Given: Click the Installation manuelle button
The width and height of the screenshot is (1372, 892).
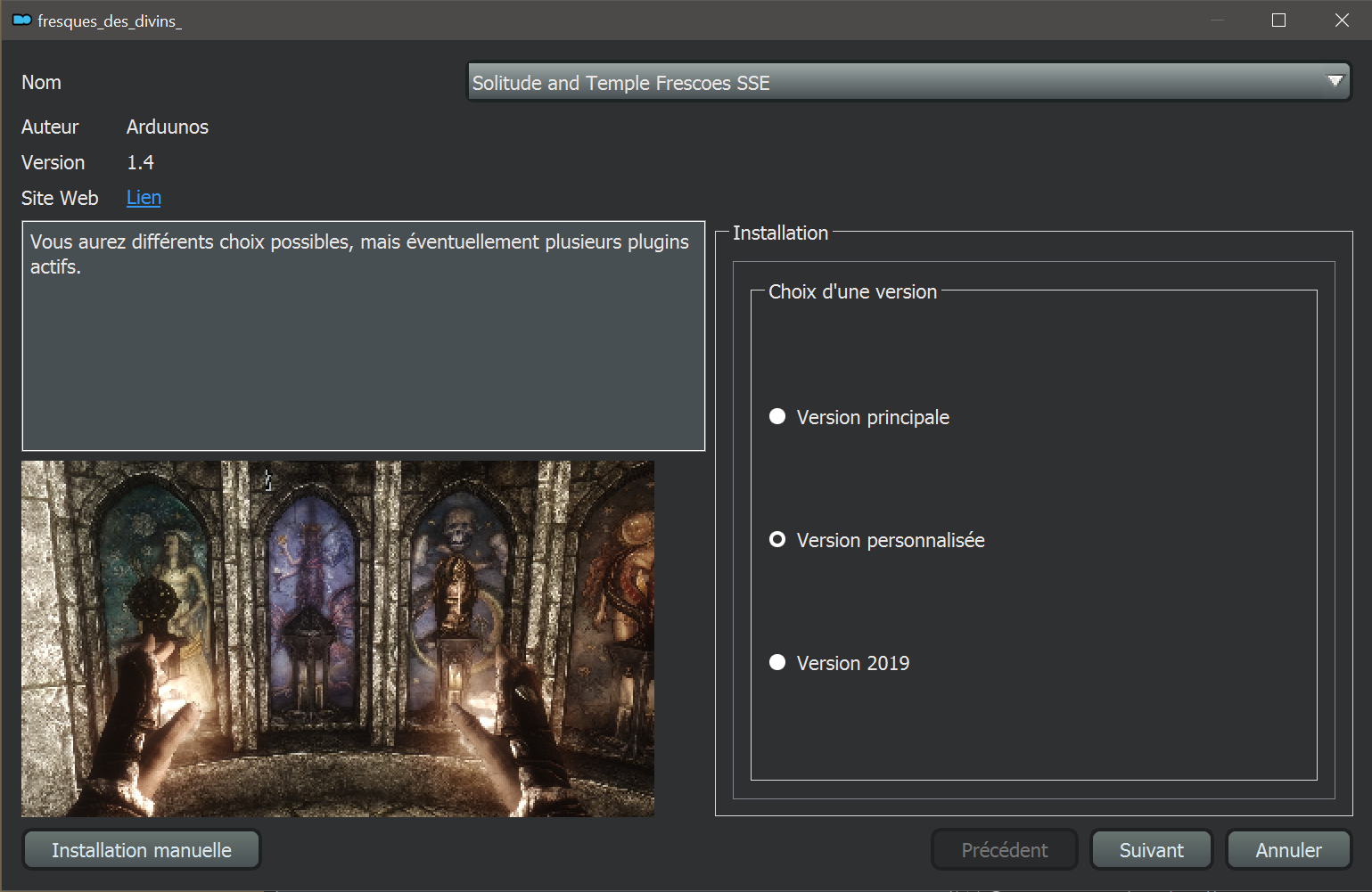Looking at the screenshot, I should [142, 850].
